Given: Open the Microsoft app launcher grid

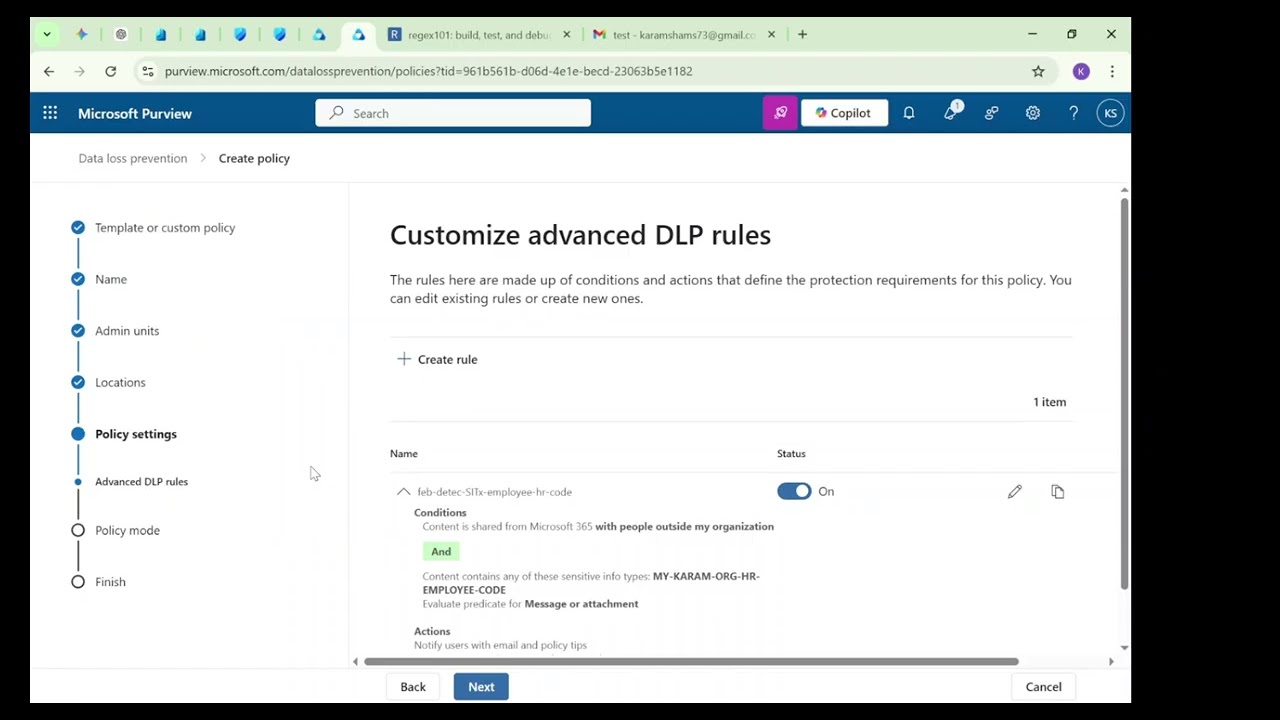Looking at the screenshot, I should 50,113.
